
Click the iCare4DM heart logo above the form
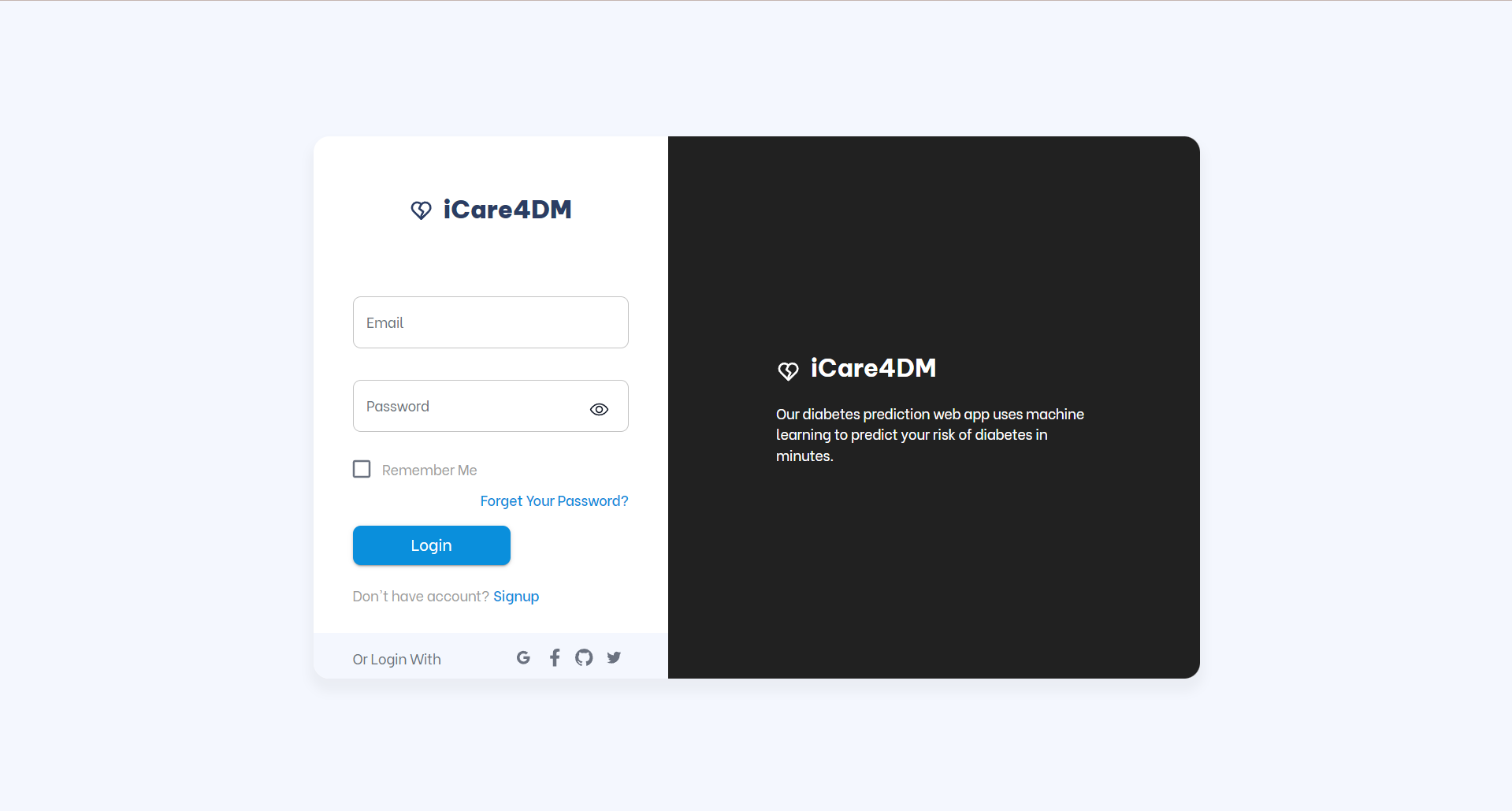tap(421, 210)
